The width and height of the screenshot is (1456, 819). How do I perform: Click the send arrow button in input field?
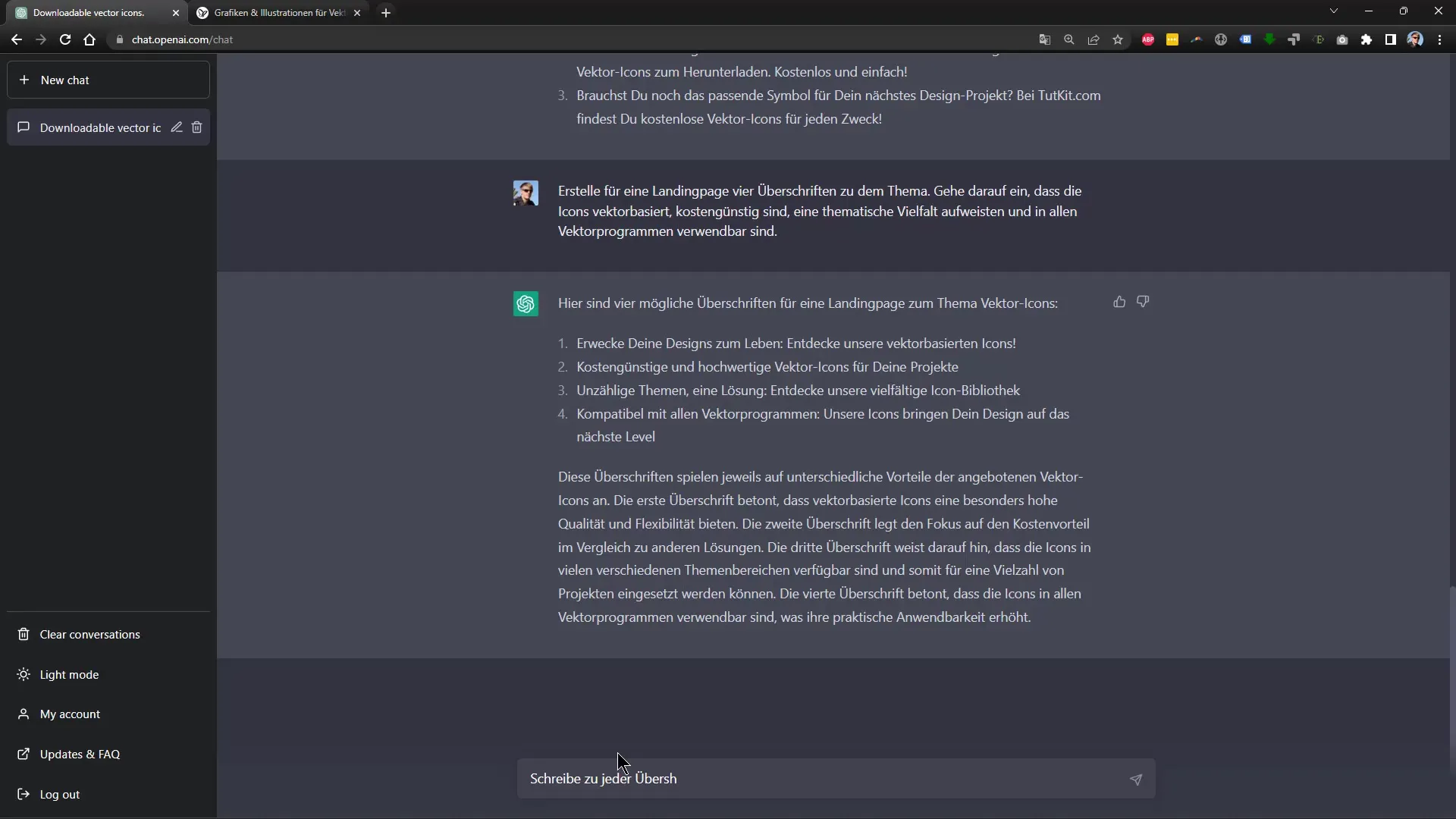1135,778
